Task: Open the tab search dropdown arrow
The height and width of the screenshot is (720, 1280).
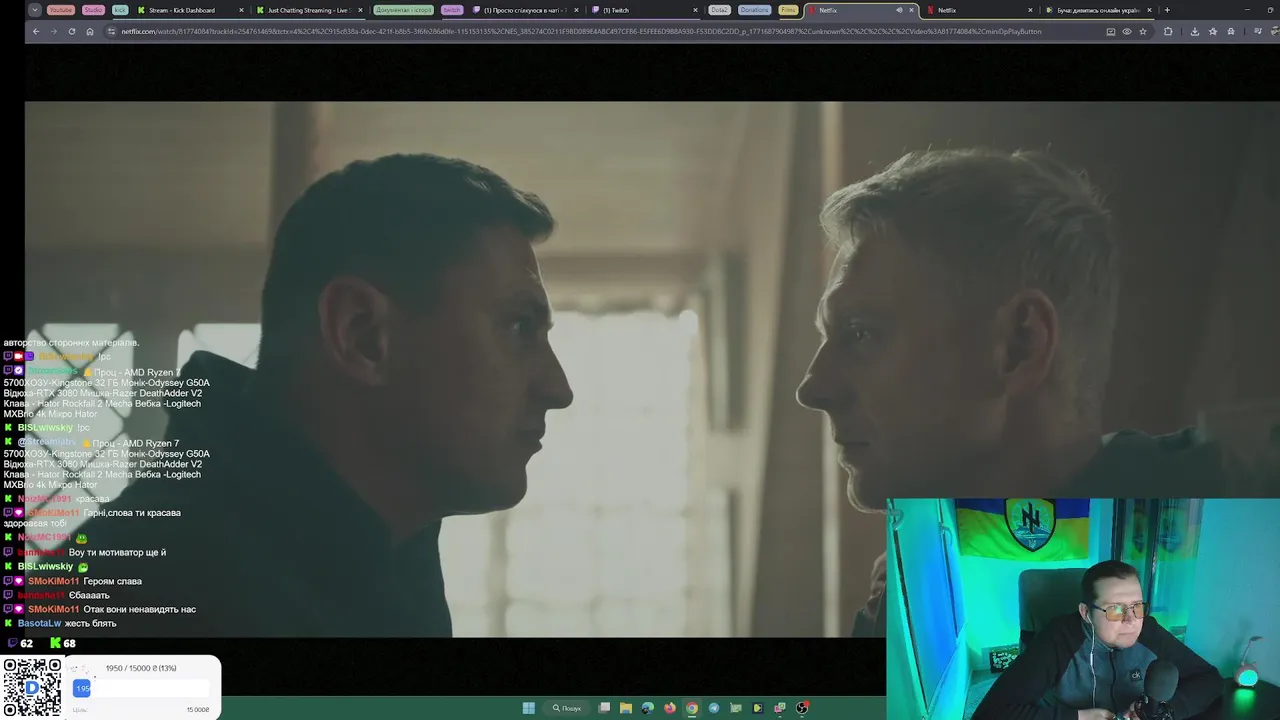Action: [x=35, y=10]
